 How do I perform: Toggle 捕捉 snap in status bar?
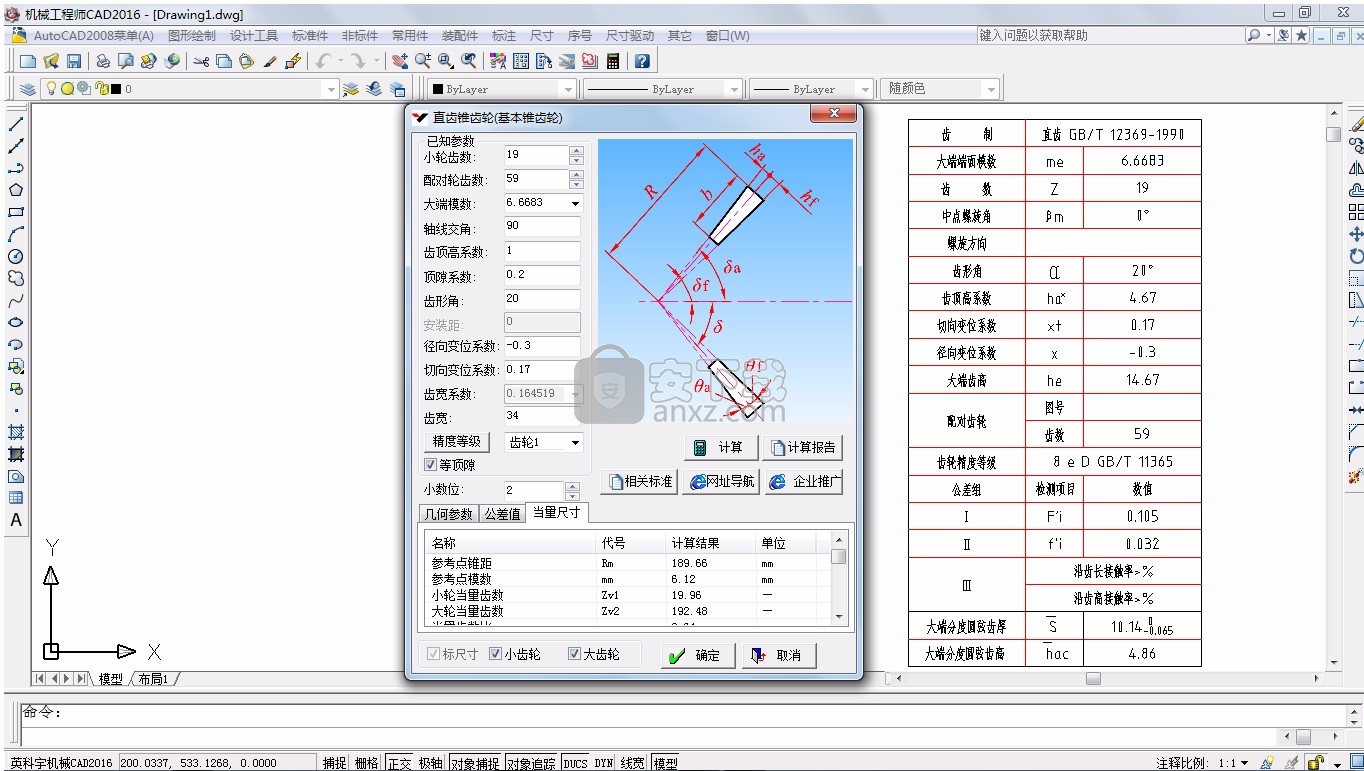coord(335,763)
